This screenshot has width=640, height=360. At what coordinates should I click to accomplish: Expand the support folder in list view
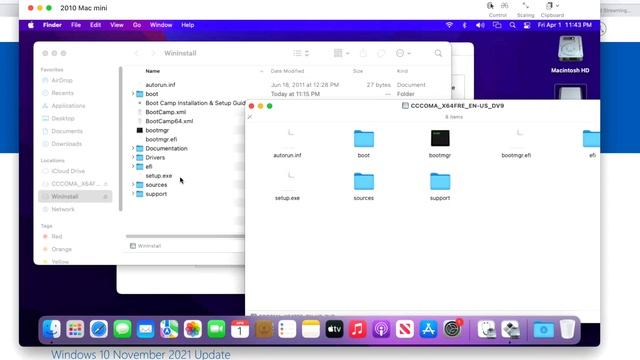coord(133,194)
